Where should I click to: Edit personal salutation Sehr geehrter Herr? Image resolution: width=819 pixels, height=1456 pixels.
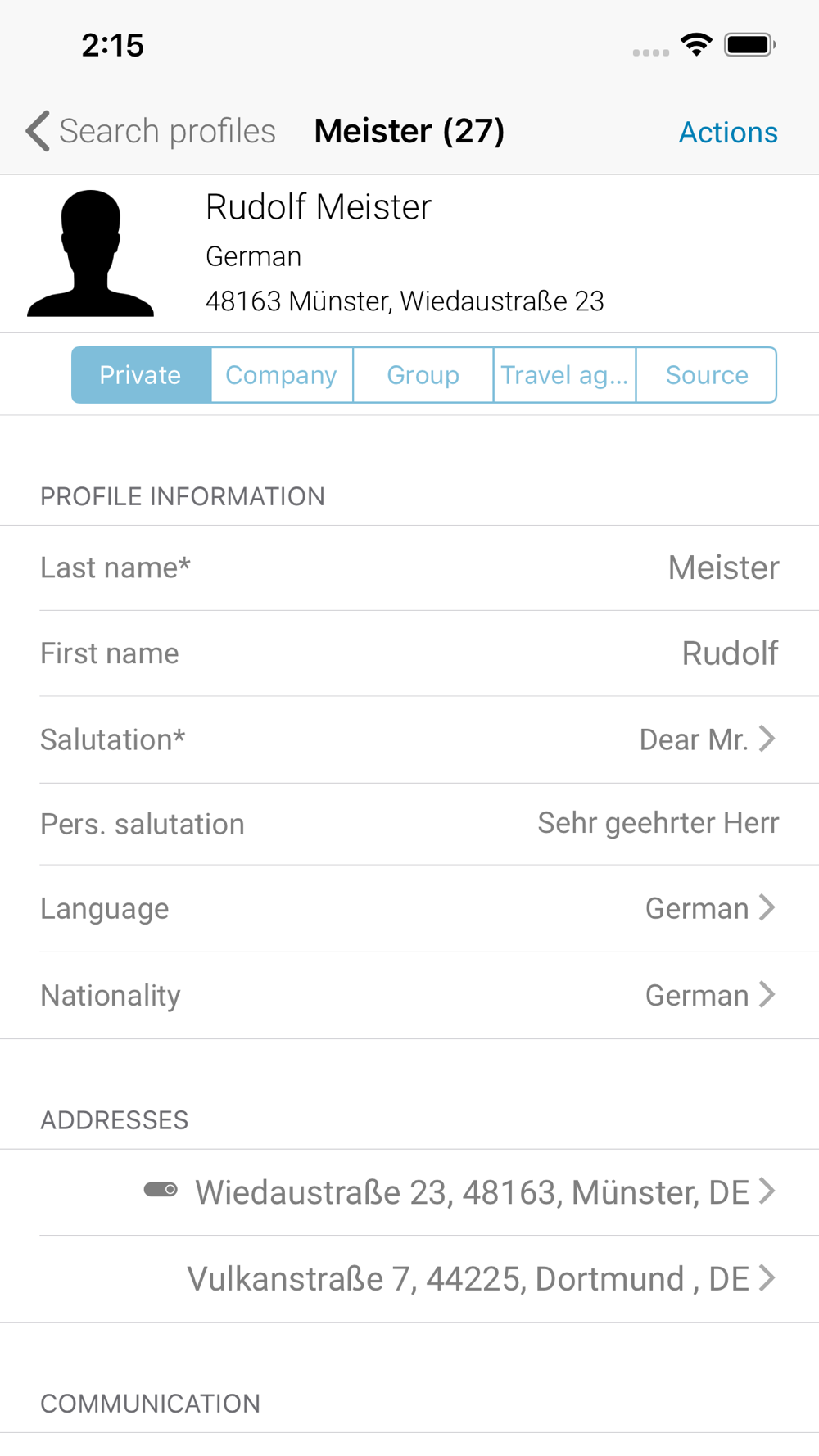409,824
